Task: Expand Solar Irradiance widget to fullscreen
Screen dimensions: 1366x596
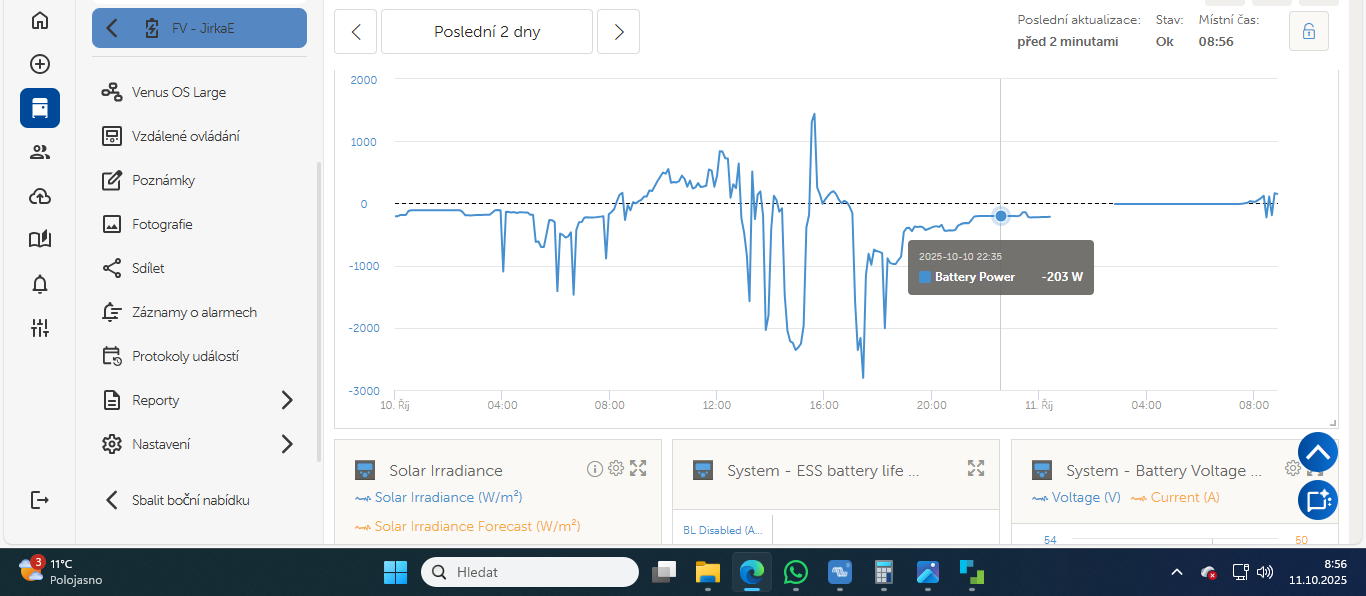Action: coord(638,468)
